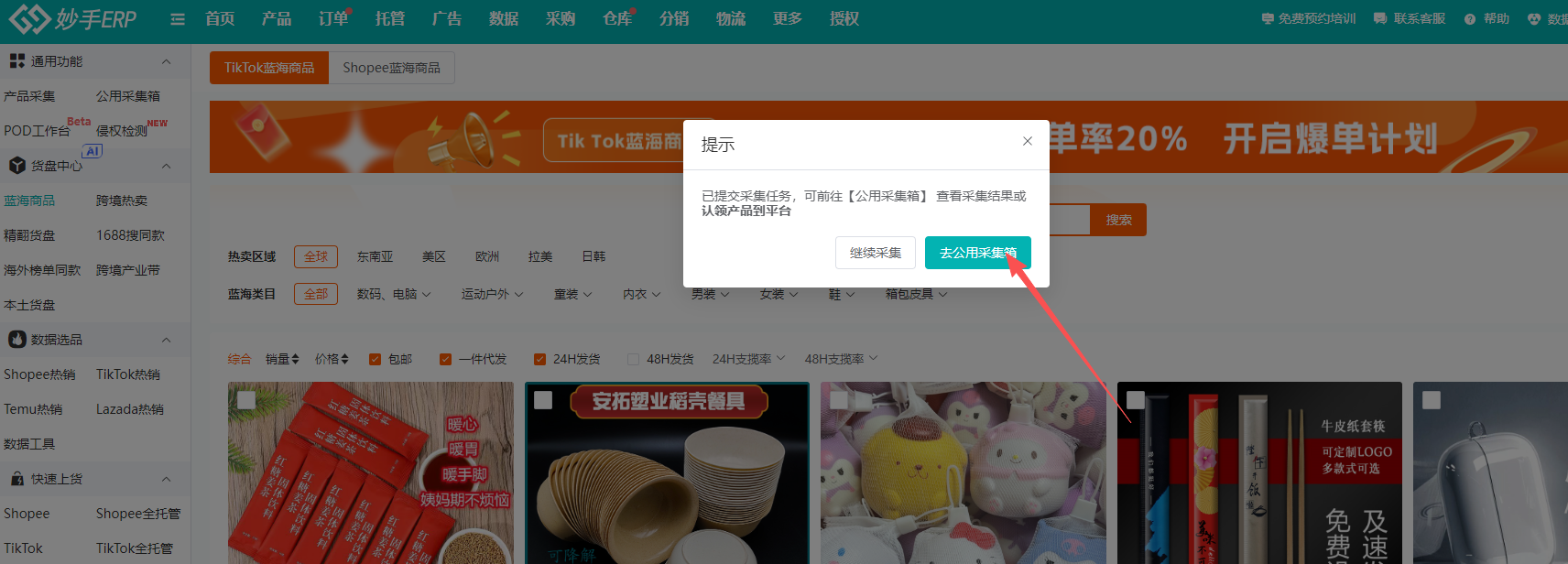Switch to TikTok蓝海商品 tab
Viewport: 1568px width, 564px height.
269,68
